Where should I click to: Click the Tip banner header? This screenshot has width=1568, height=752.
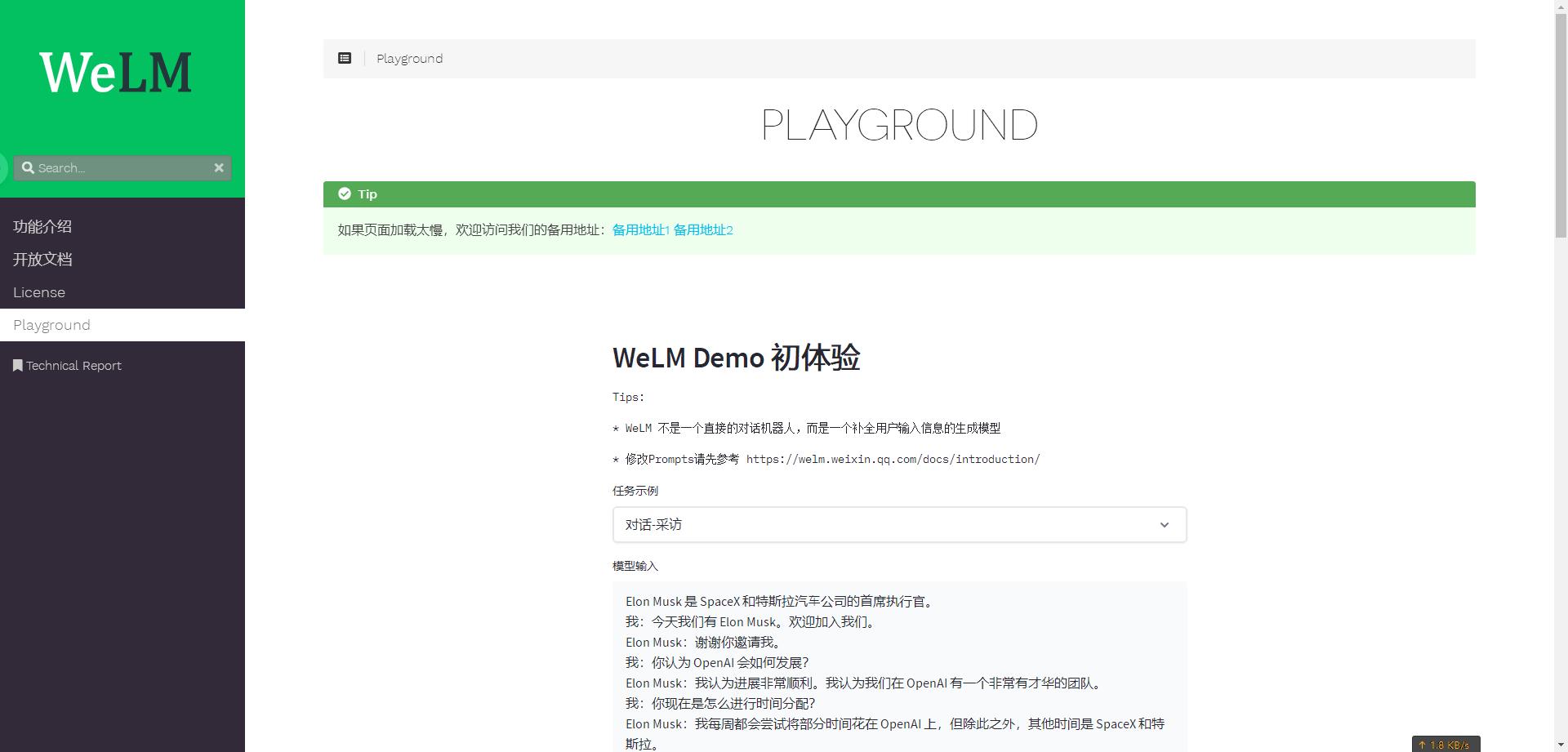click(899, 194)
